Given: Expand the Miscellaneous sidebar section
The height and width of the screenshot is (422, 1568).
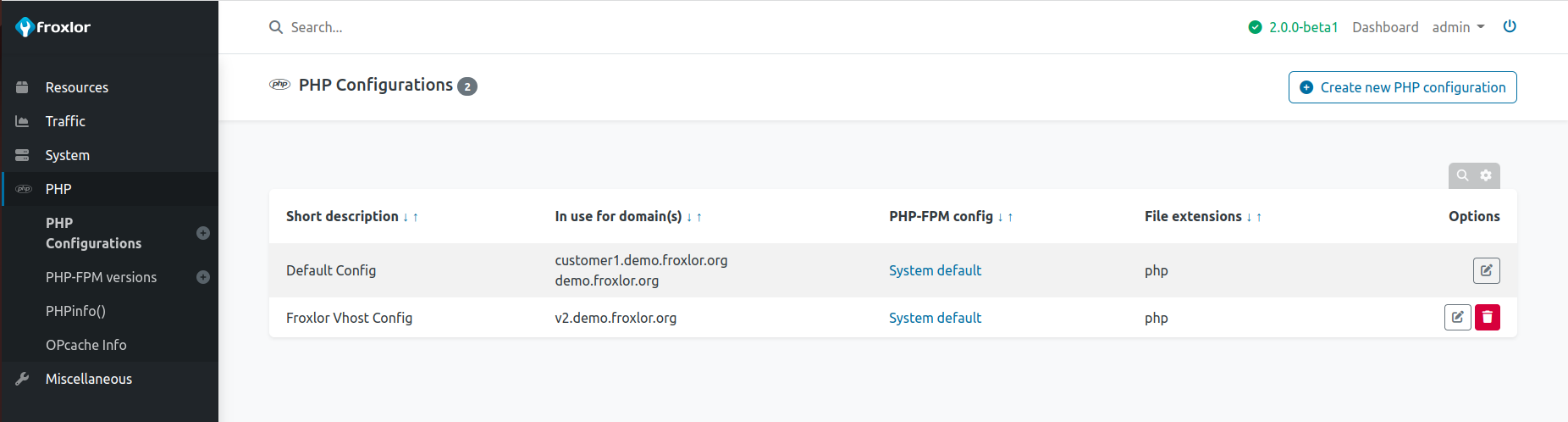Looking at the screenshot, I should [x=89, y=379].
